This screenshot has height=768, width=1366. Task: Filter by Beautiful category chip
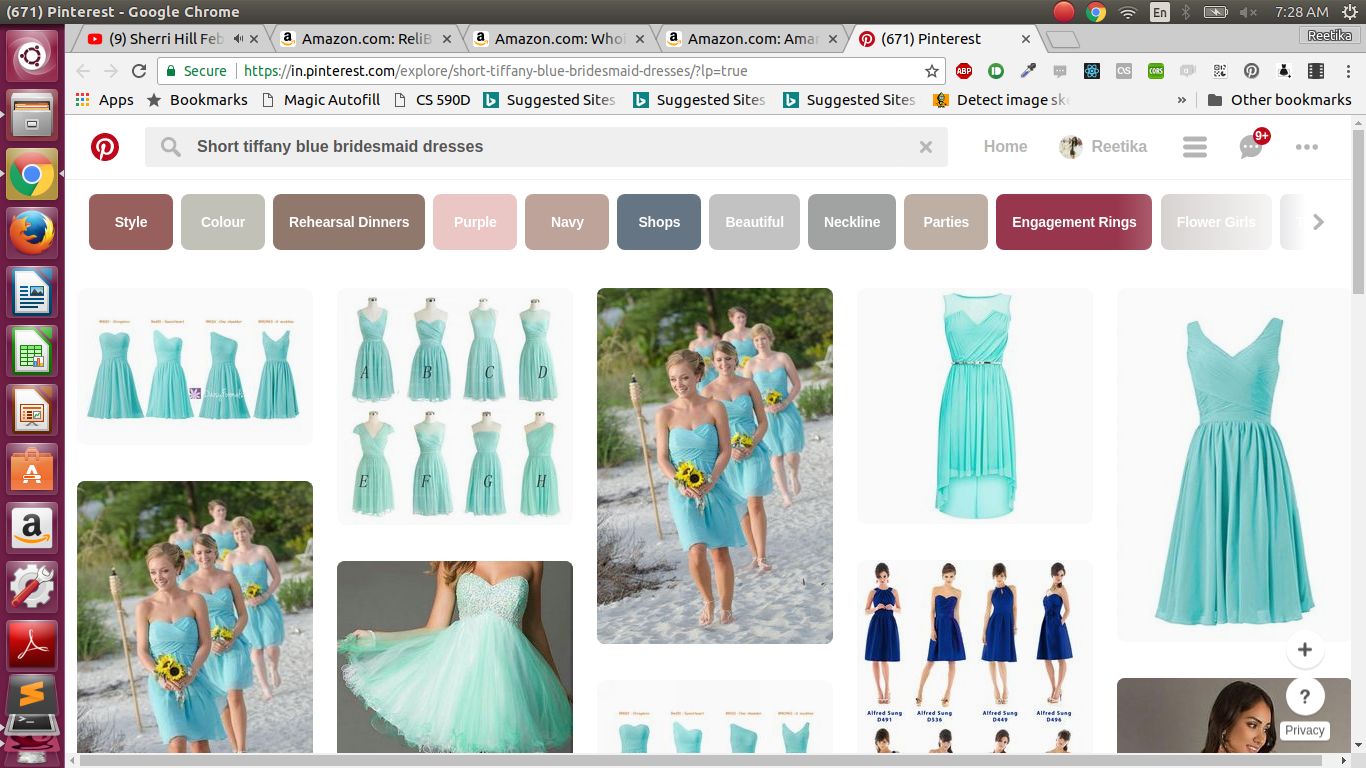(754, 222)
